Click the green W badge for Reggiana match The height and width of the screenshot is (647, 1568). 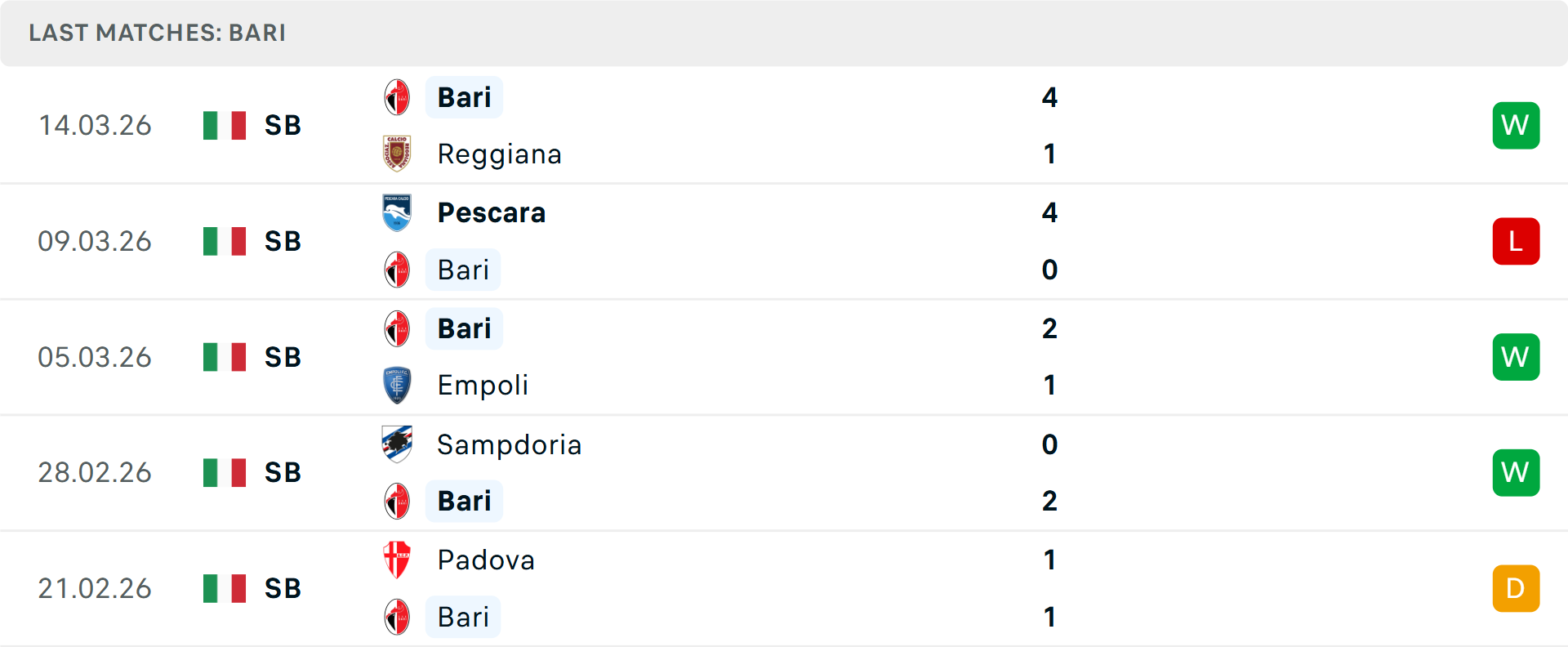click(1515, 125)
